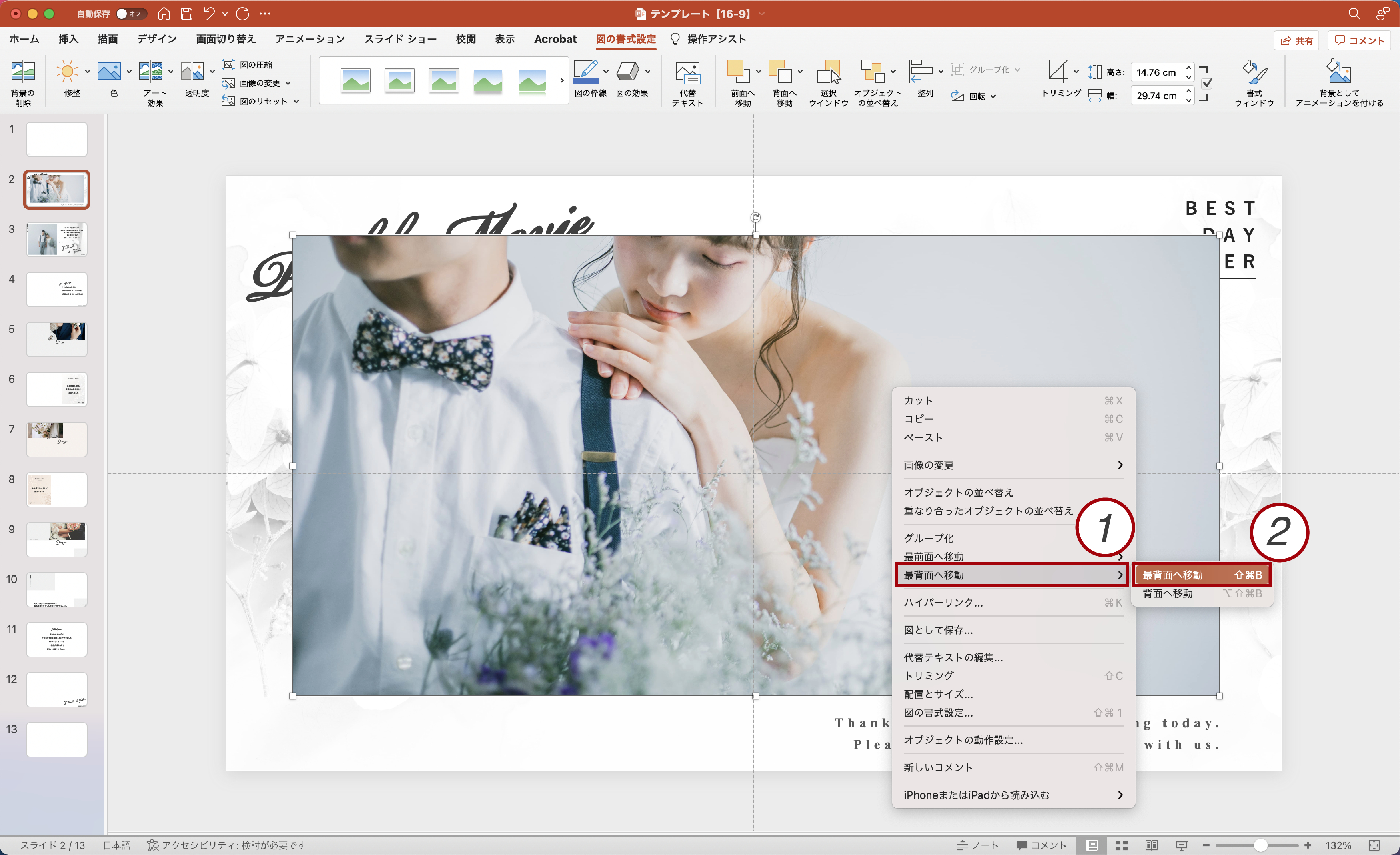Toggle the ノート notes pane
Image resolution: width=1400 pixels, height=855 pixels.
tap(977, 845)
